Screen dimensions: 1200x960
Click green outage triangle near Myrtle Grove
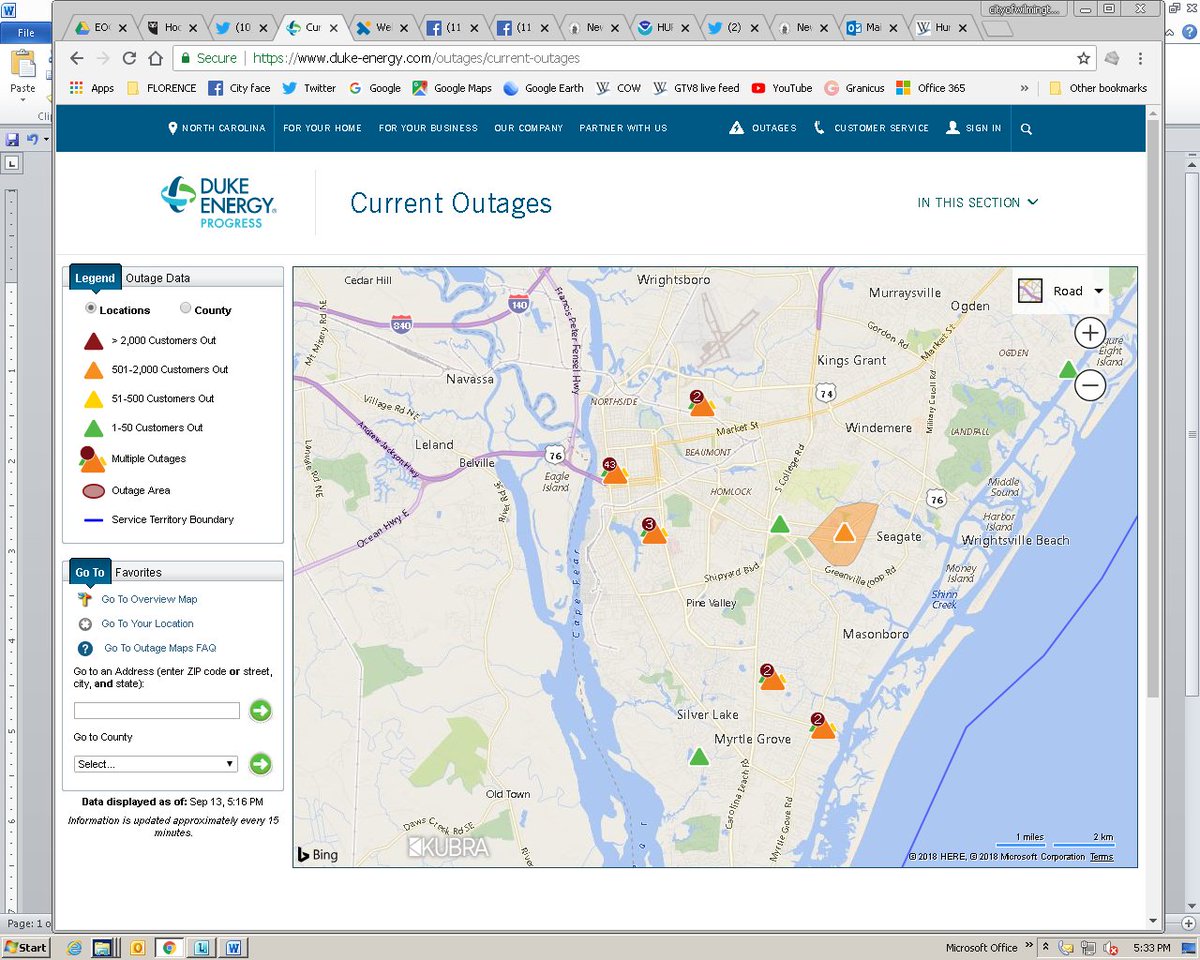pos(699,756)
